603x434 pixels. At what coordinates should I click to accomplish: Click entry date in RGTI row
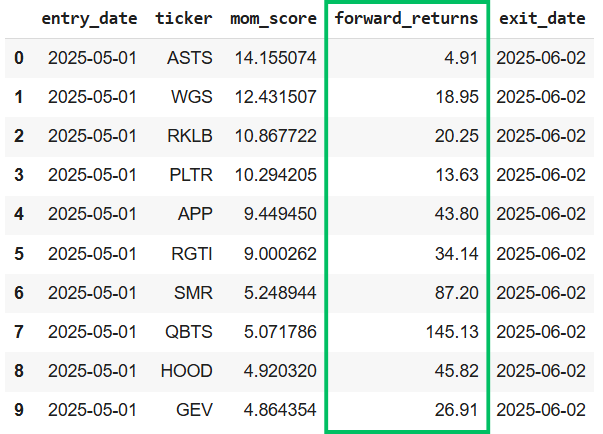92,254
